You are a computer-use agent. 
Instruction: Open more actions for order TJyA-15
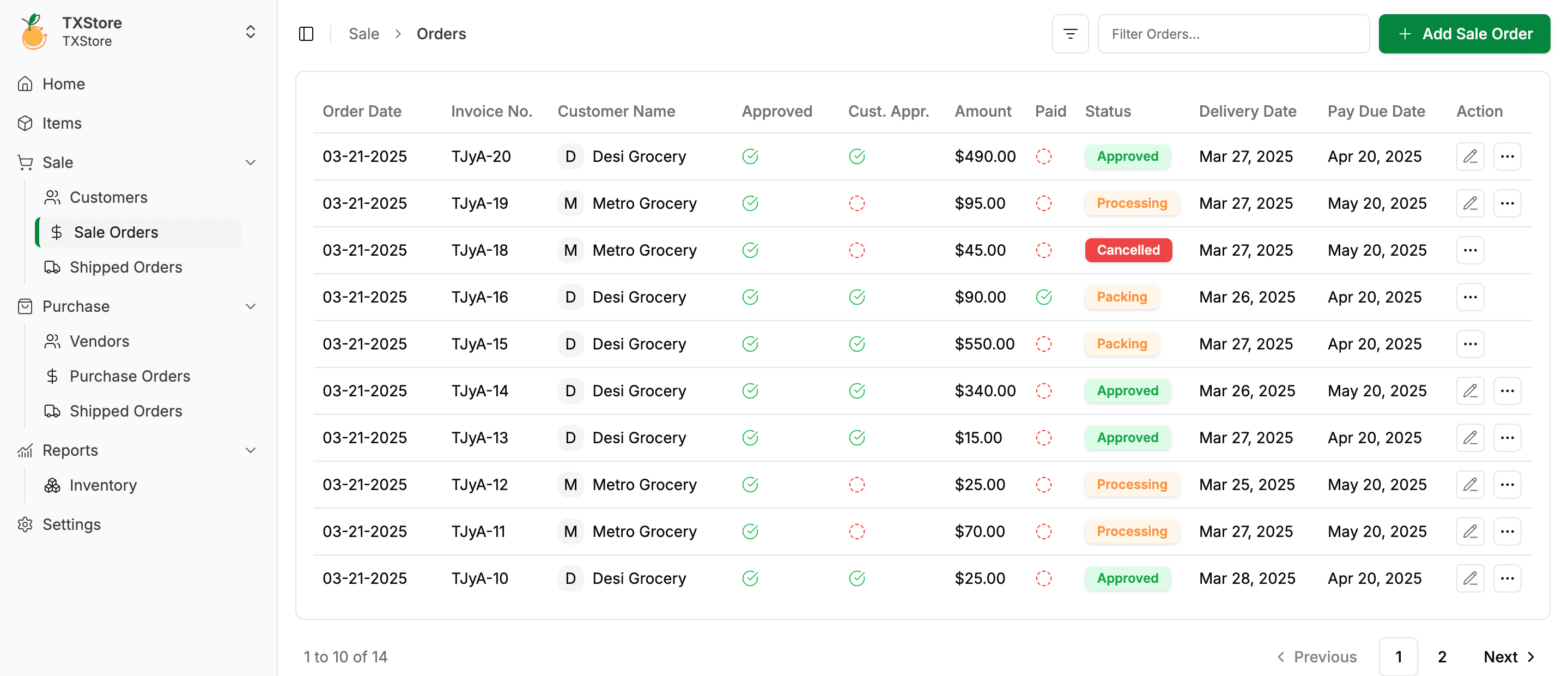pyautogui.click(x=1469, y=344)
